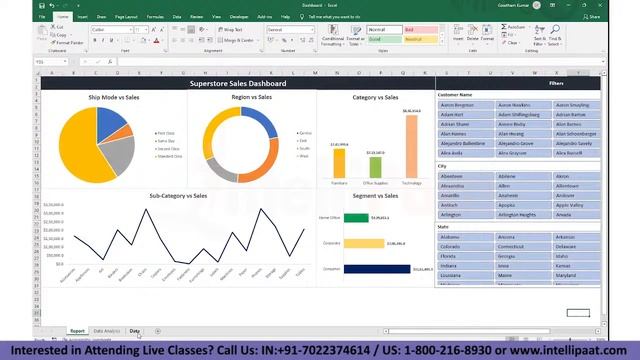This screenshot has width=640, height=360.
Task: Switch to the Insert ribbon tab
Action: [x=82, y=17]
